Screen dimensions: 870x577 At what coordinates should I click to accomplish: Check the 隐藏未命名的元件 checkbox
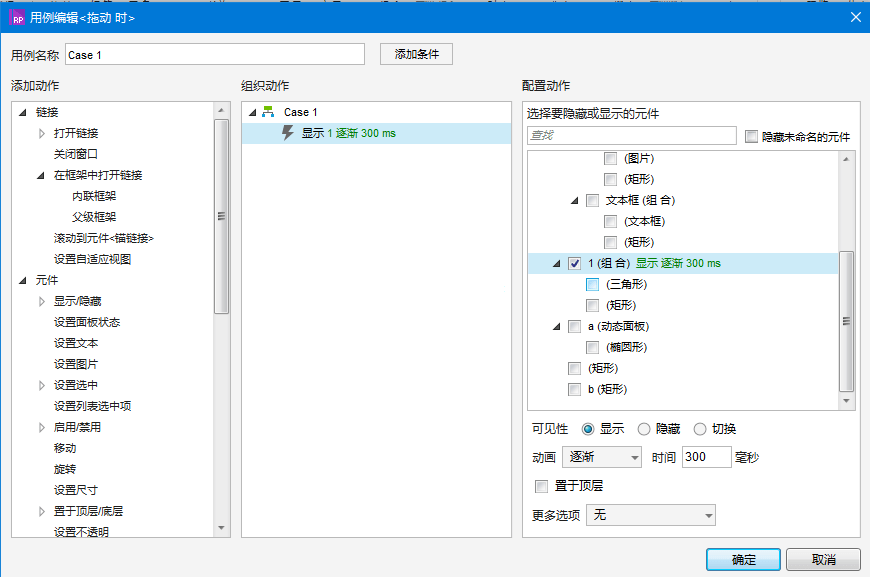(x=752, y=136)
